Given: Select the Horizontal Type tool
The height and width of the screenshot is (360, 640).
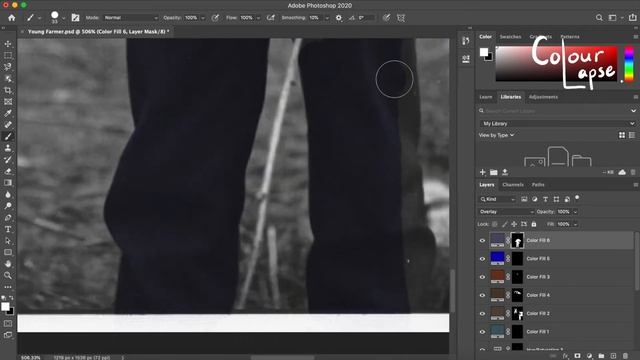Looking at the screenshot, I should [8, 229].
